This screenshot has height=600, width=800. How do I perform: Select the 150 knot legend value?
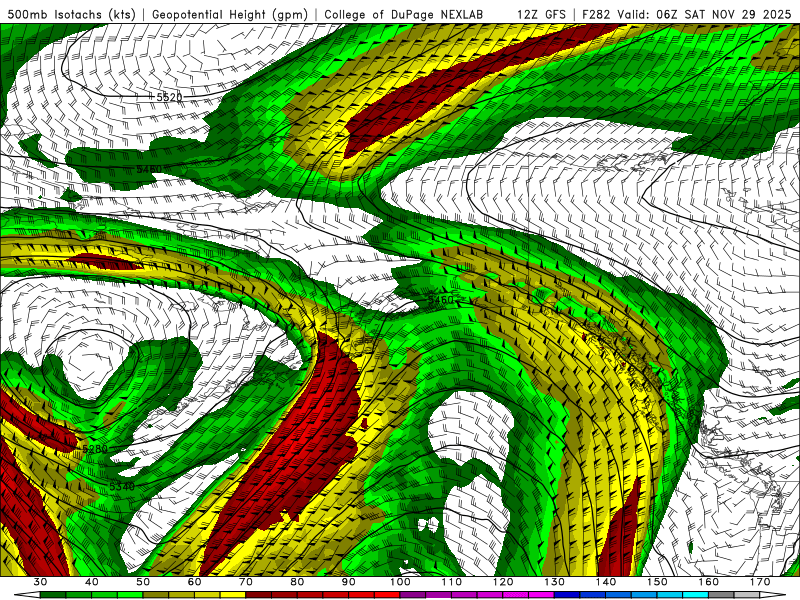tap(657, 582)
